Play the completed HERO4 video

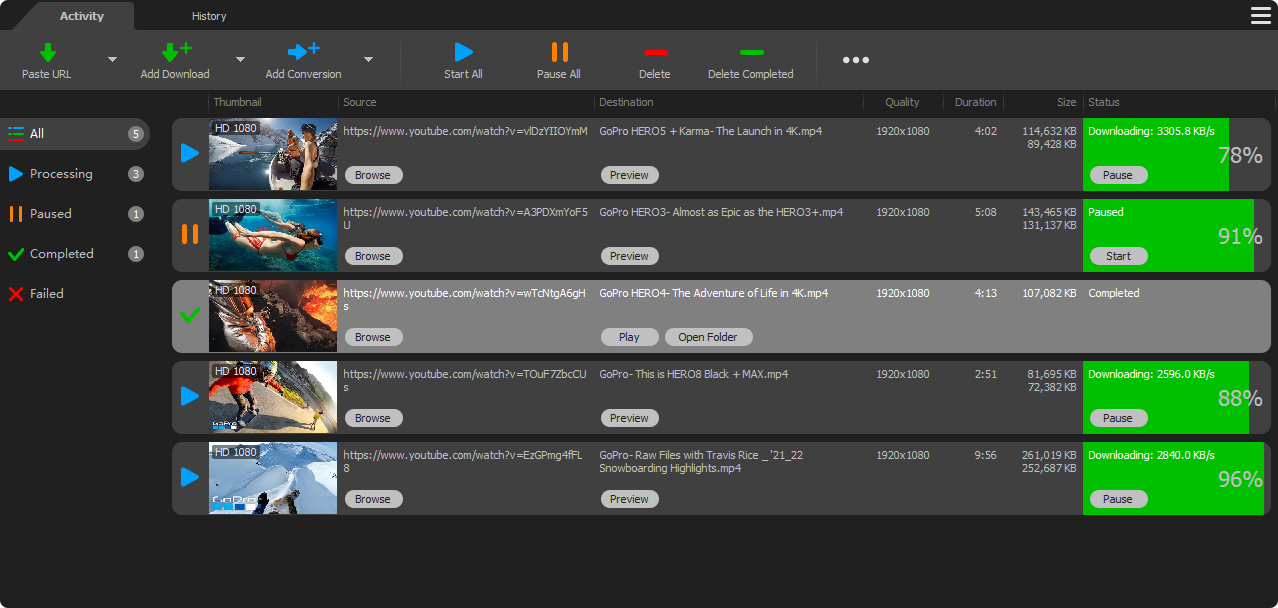(629, 337)
